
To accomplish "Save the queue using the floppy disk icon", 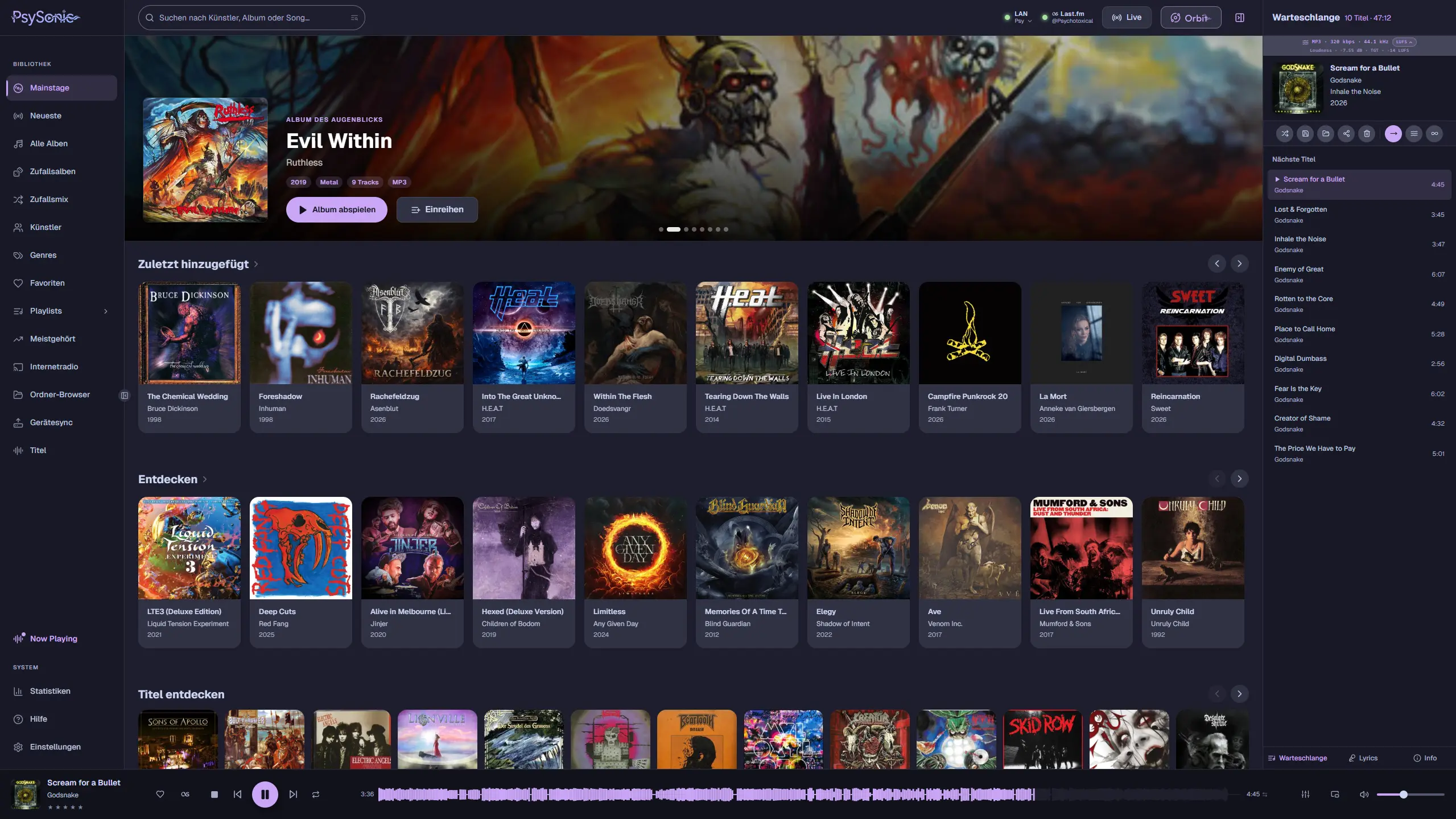I will coord(1305,134).
